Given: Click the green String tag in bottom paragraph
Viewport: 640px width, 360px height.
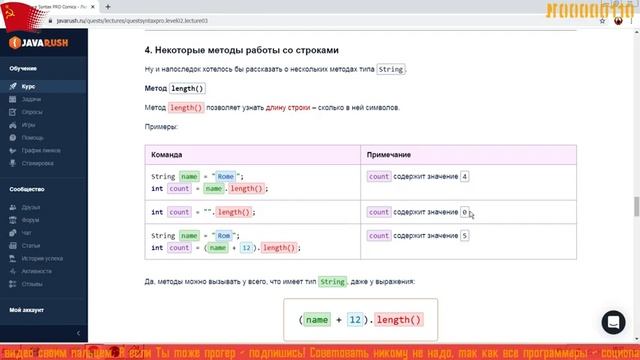Looking at the screenshot, I should (x=332, y=282).
